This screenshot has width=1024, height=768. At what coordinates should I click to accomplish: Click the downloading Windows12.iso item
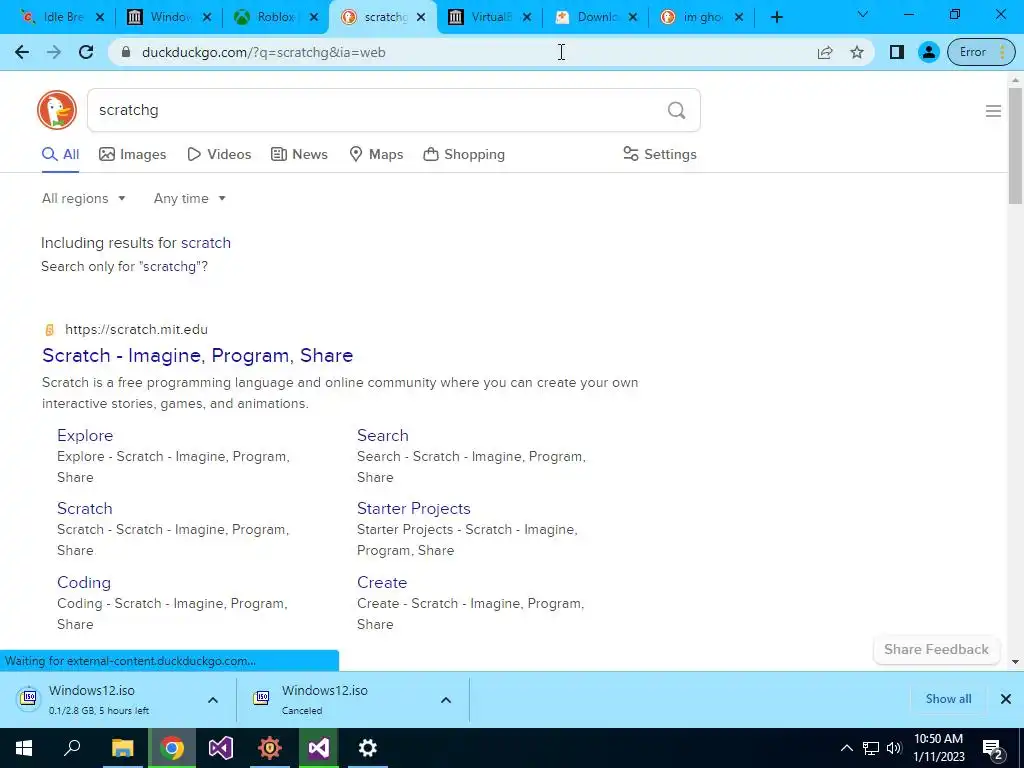tap(104, 699)
